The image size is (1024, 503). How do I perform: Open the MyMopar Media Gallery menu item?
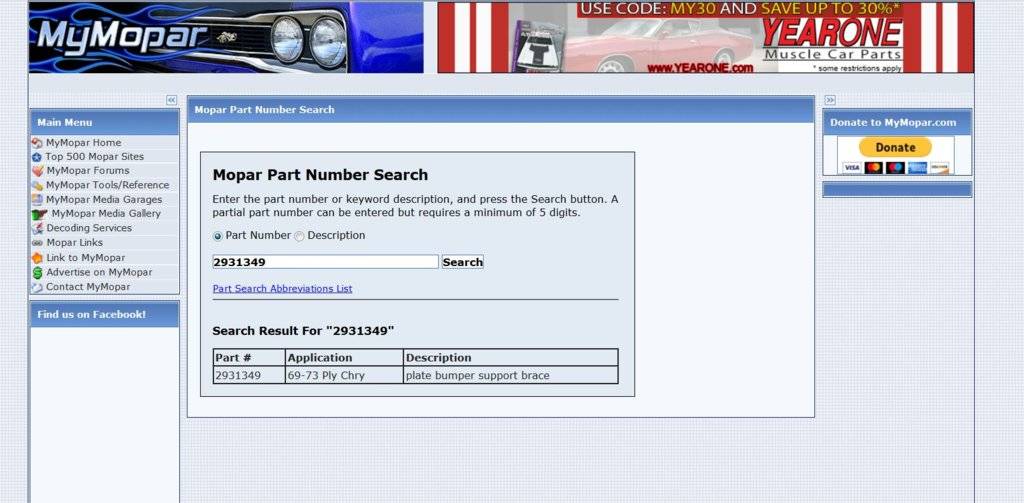pos(105,214)
